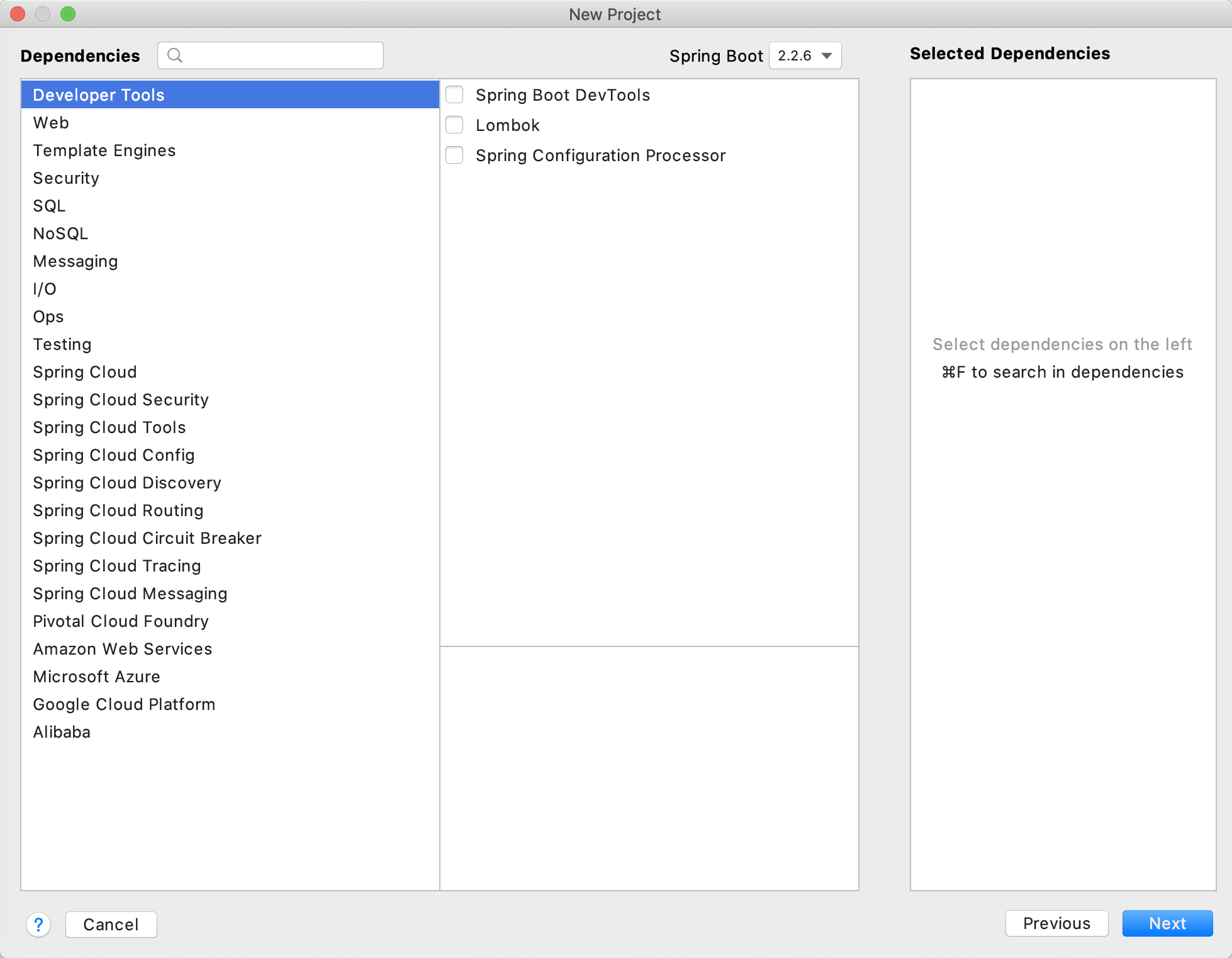1232x958 pixels.
Task: Select Template Engines in category list
Action: point(104,150)
